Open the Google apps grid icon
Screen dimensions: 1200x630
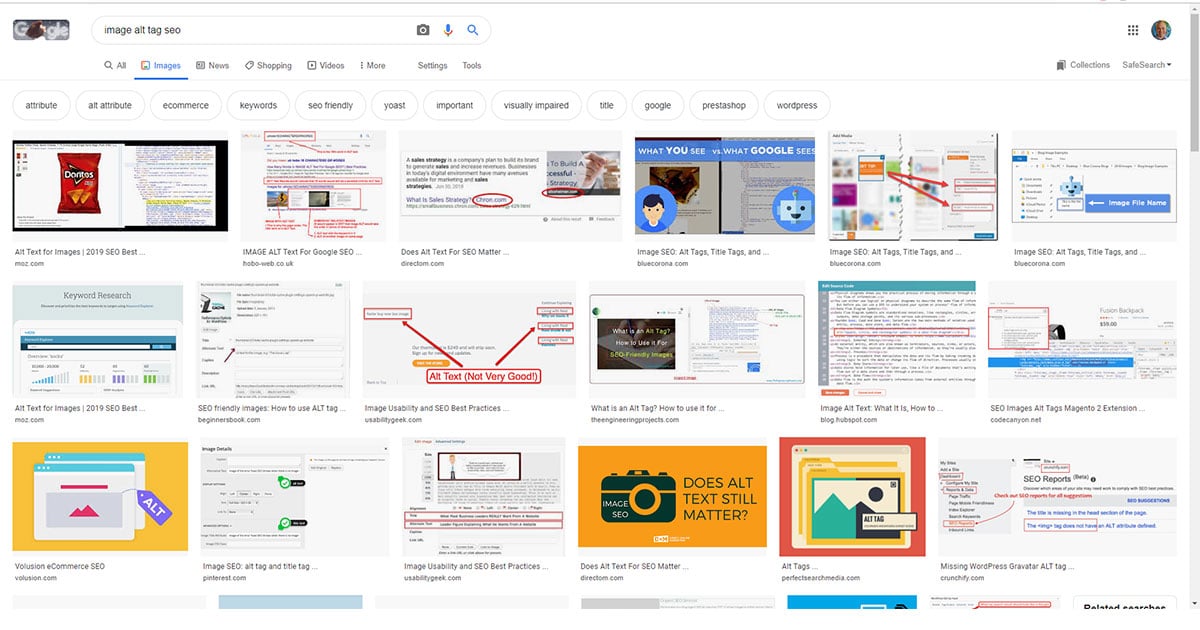(x=1133, y=30)
